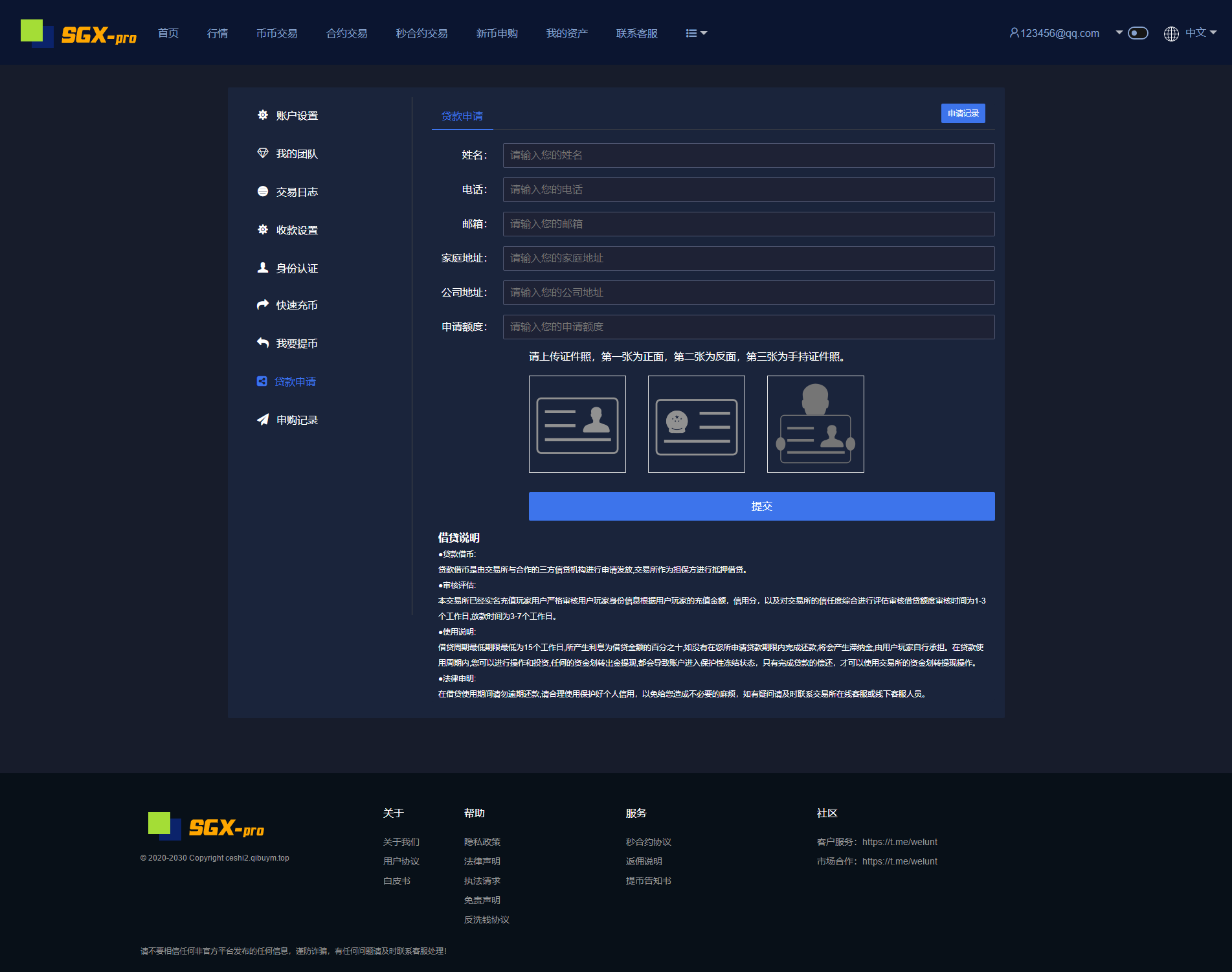Viewport: 1232px width, 972px height.
Task: Click the SGX-pro logo in the header
Action: click(79, 33)
